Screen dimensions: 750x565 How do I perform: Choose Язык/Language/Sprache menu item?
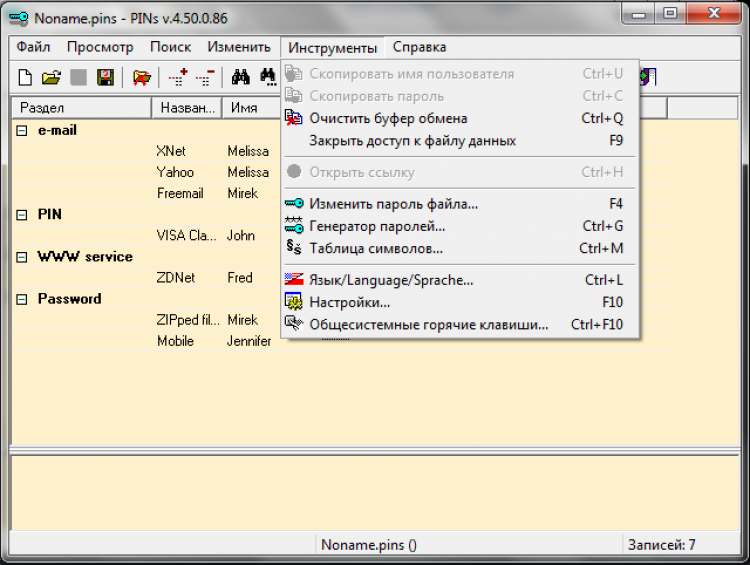[391, 280]
